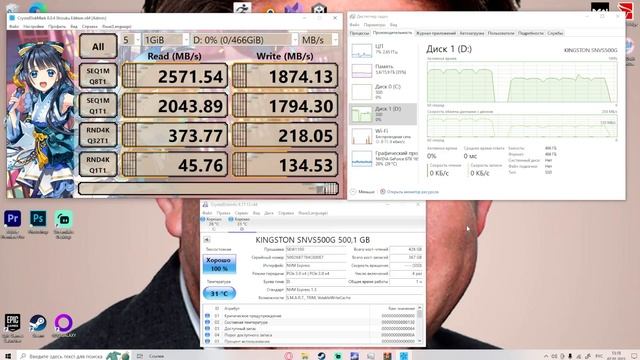
Task: Select the Память entry in Task Manager sidebar
Action: (x=383, y=70)
